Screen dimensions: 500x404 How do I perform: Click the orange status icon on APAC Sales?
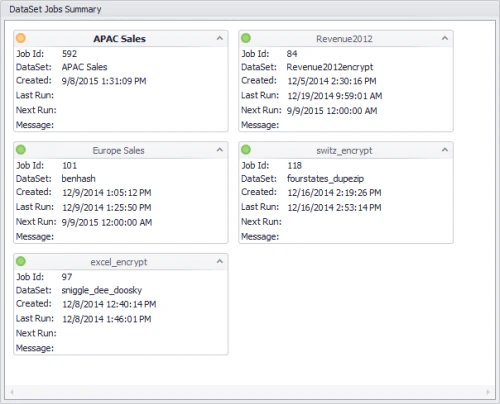21,38
